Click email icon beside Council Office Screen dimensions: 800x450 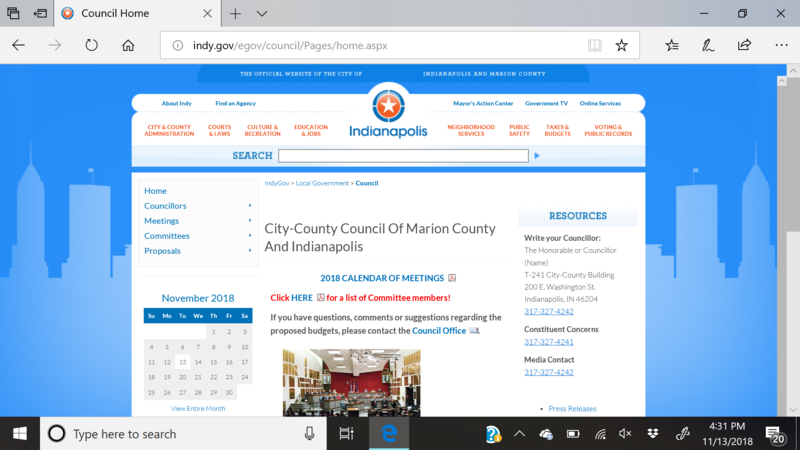(x=474, y=331)
